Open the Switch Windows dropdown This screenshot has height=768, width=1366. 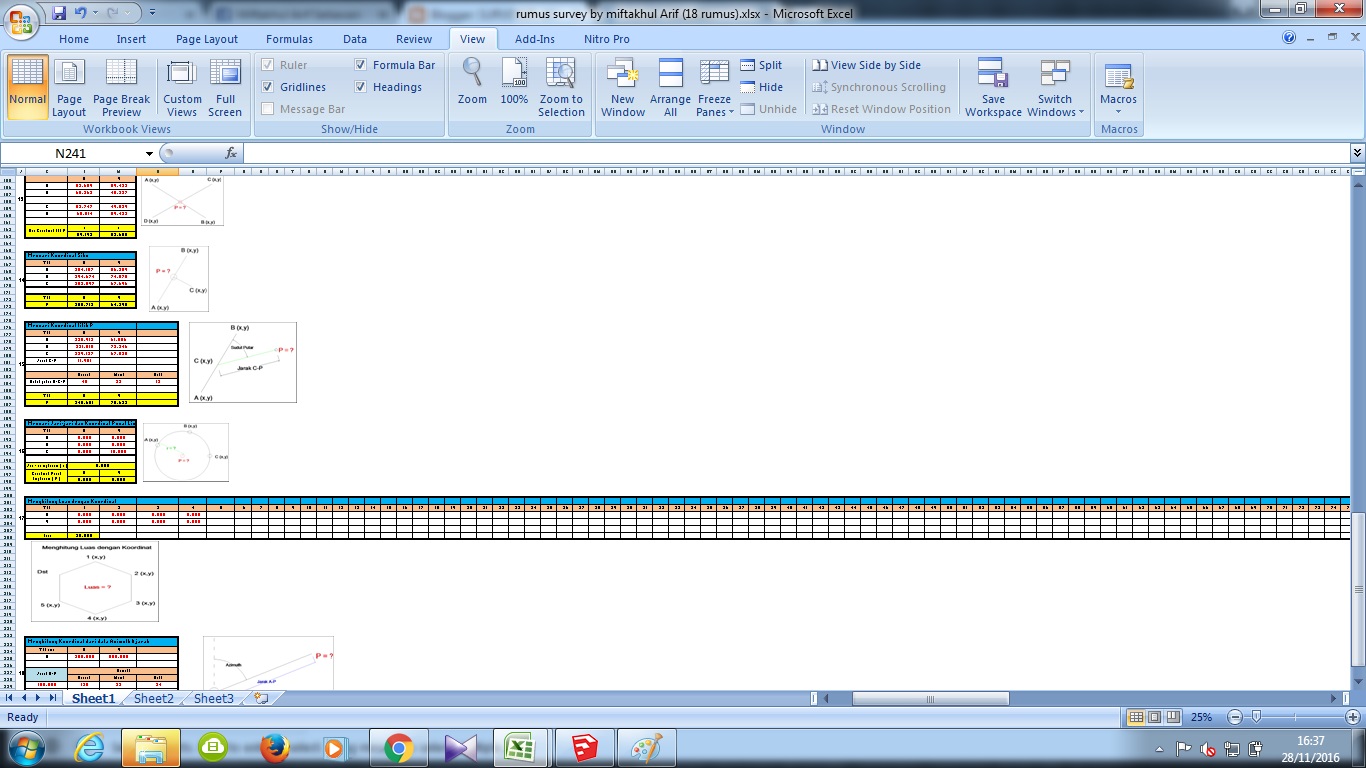[x=1054, y=88]
